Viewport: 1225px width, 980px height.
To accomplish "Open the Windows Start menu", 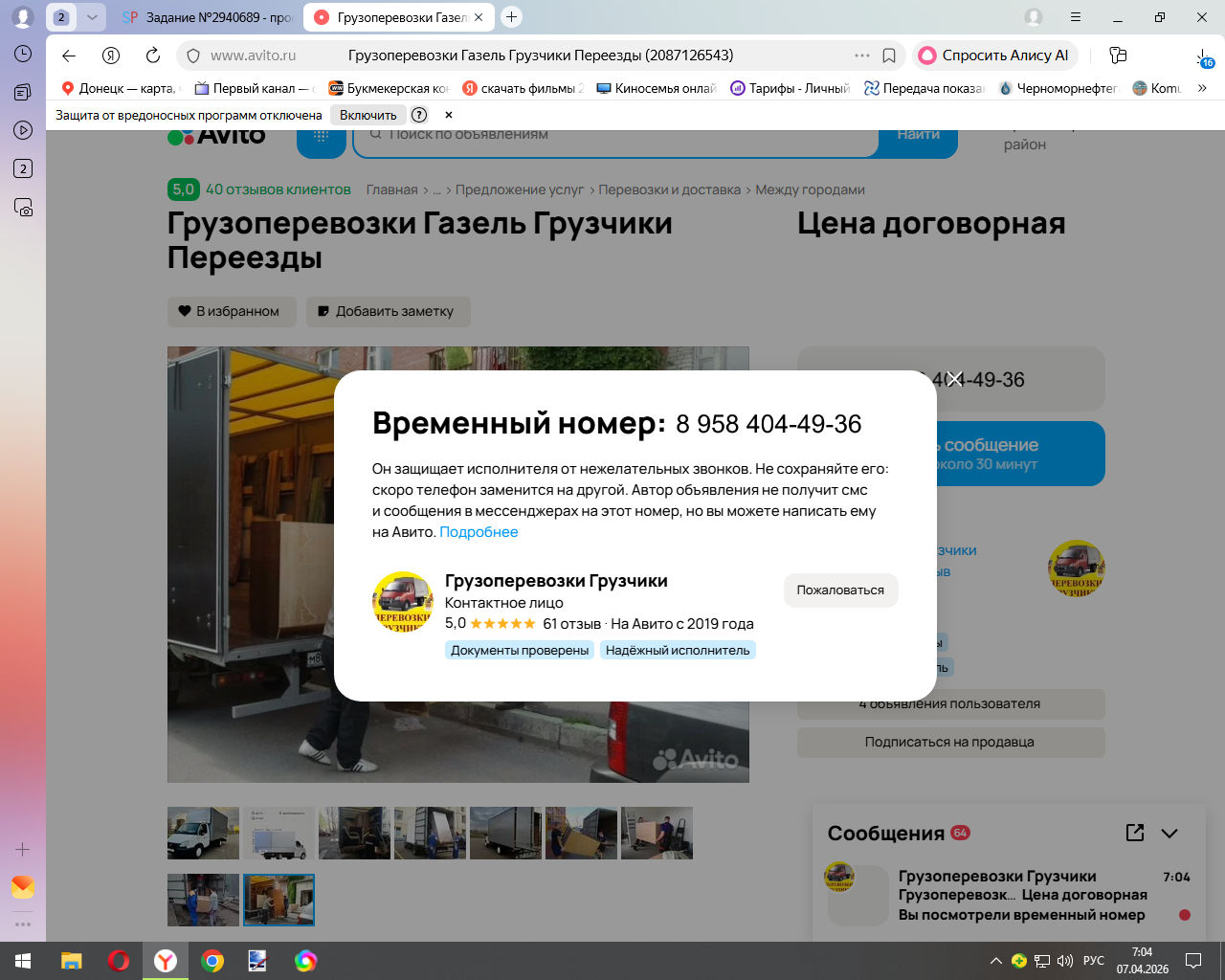I will [23, 961].
